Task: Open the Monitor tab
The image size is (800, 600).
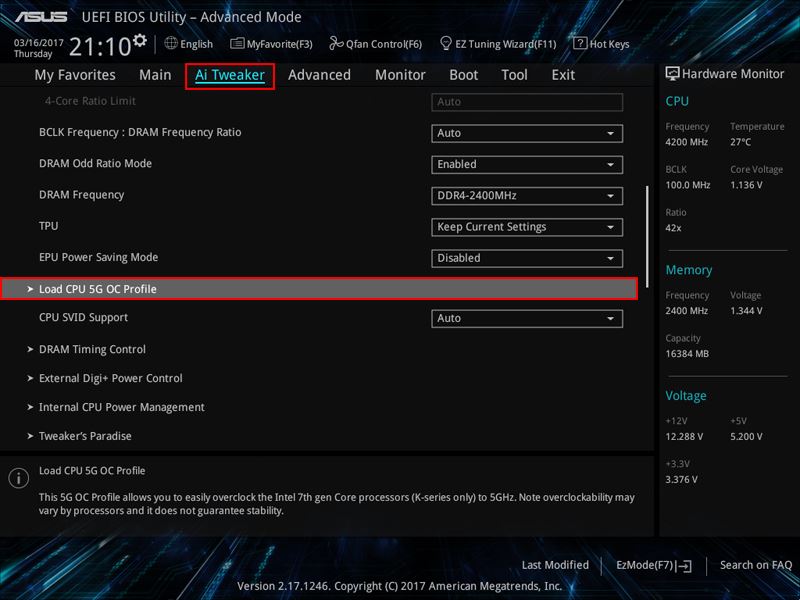Action: click(x=400, y=75)
